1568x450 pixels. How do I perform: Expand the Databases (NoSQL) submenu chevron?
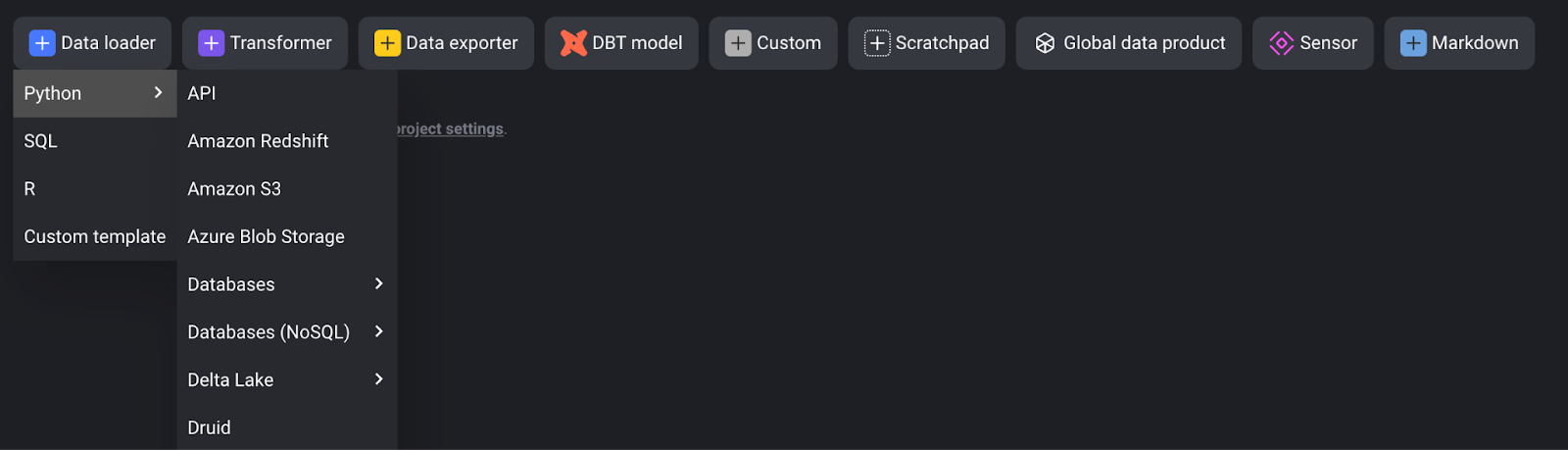[379, 331]
